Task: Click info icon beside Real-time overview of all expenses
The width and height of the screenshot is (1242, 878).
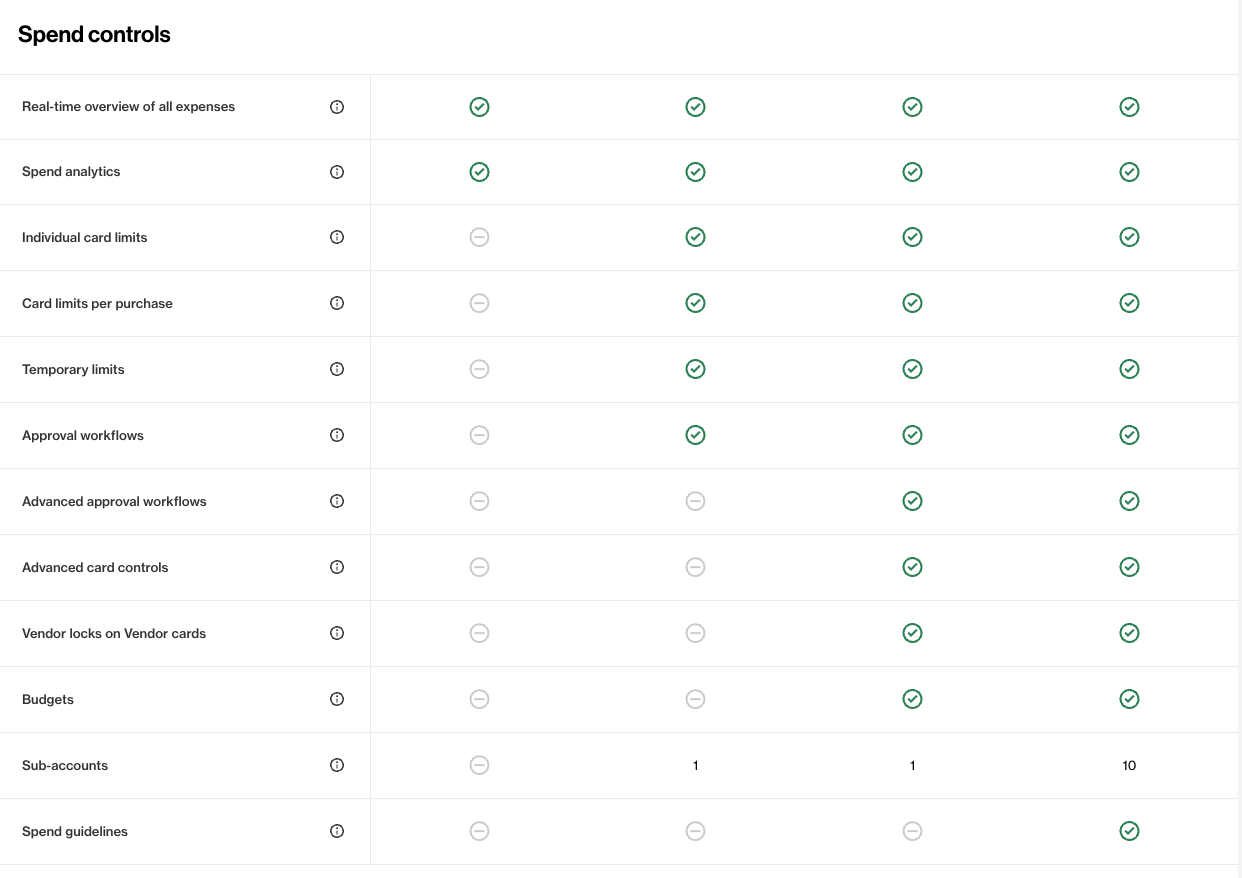Action: [x=337, y=107]
